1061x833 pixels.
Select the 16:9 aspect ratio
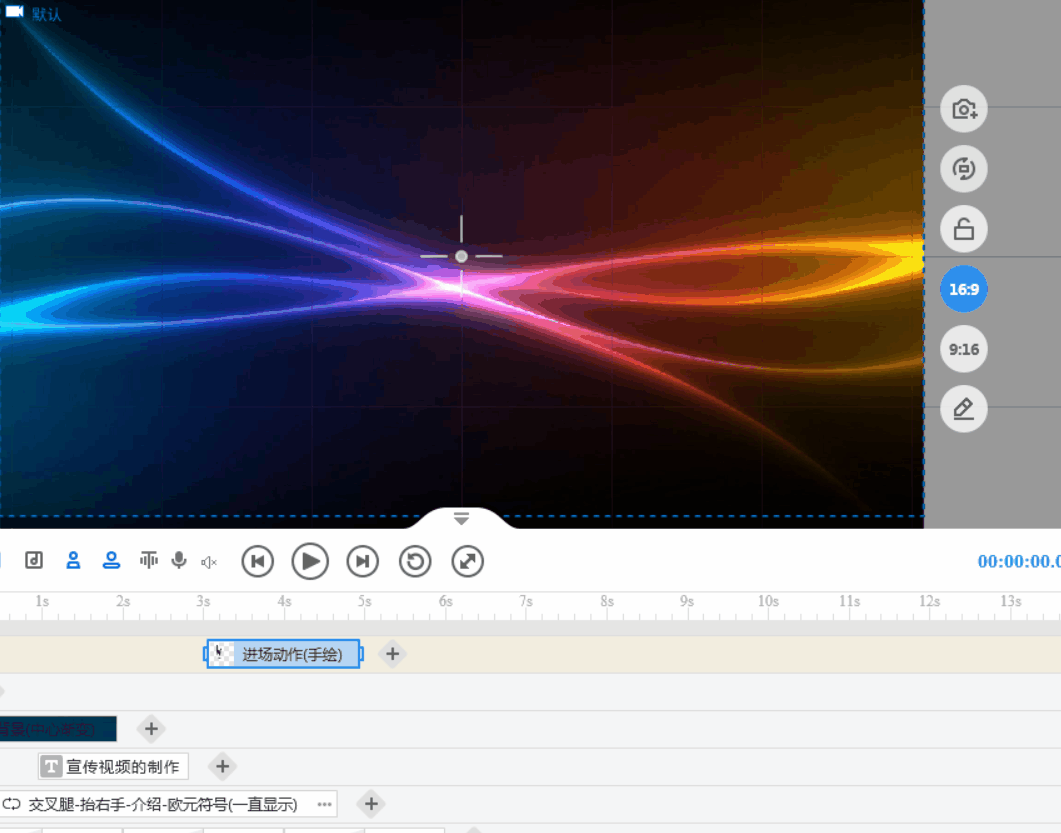point(964,289)
